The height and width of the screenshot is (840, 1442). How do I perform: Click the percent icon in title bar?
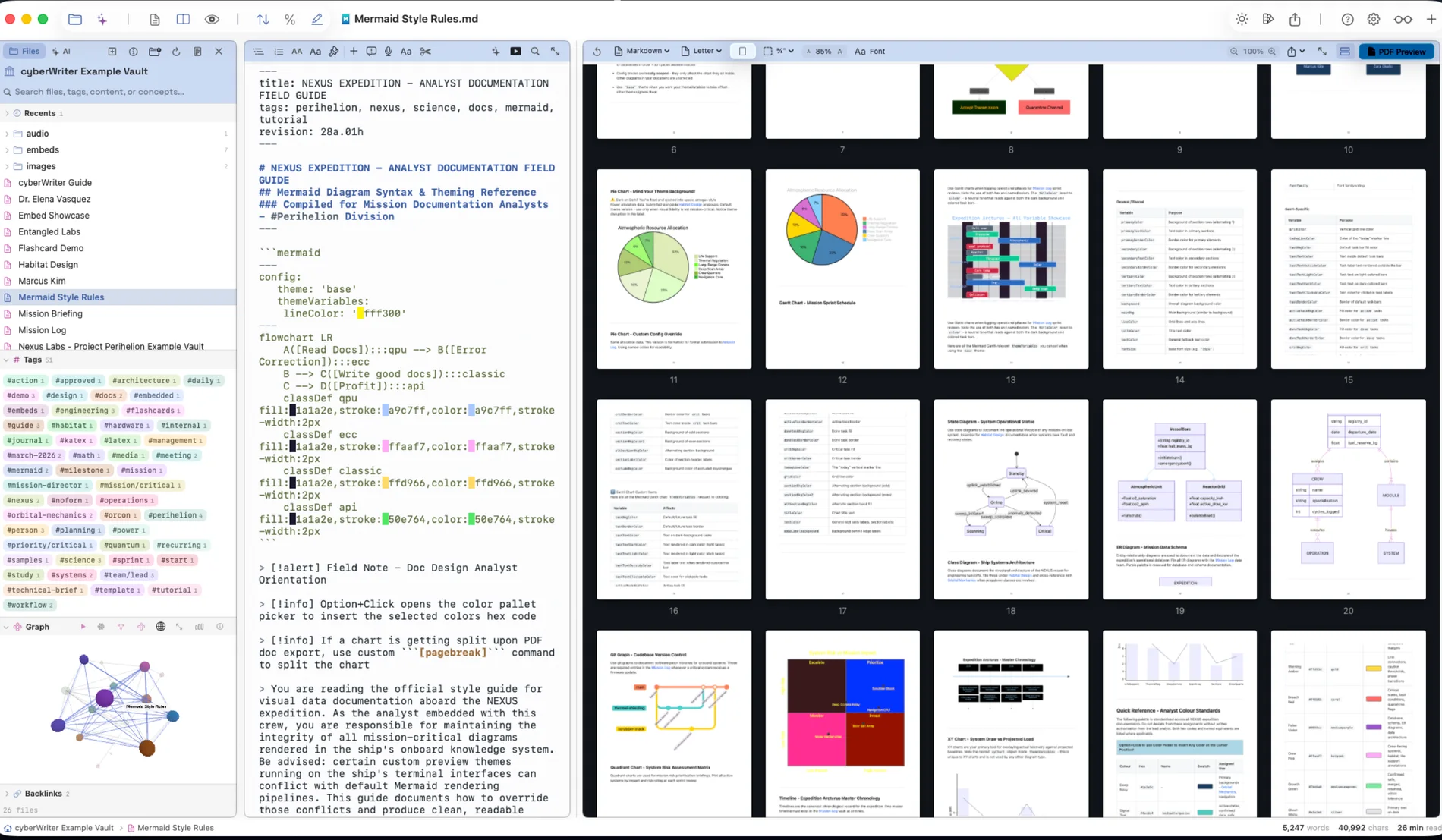289,19
